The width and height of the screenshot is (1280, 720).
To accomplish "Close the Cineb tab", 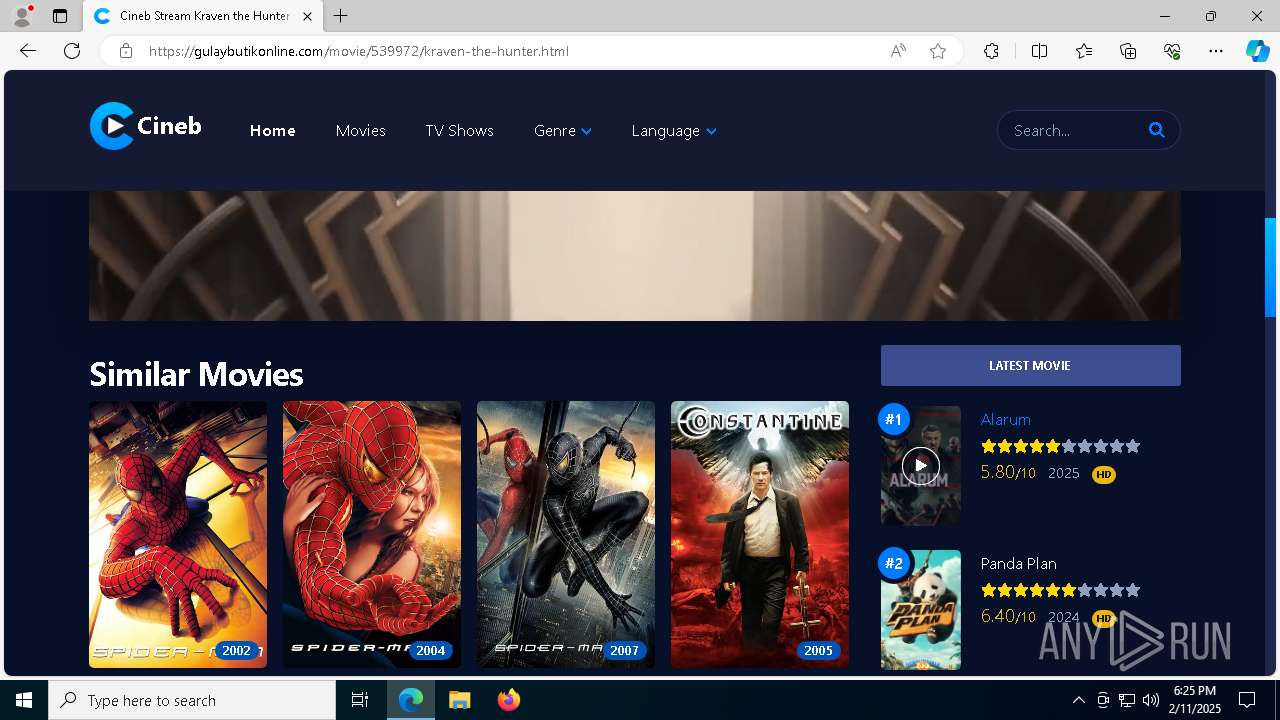I will coord(307,16).
